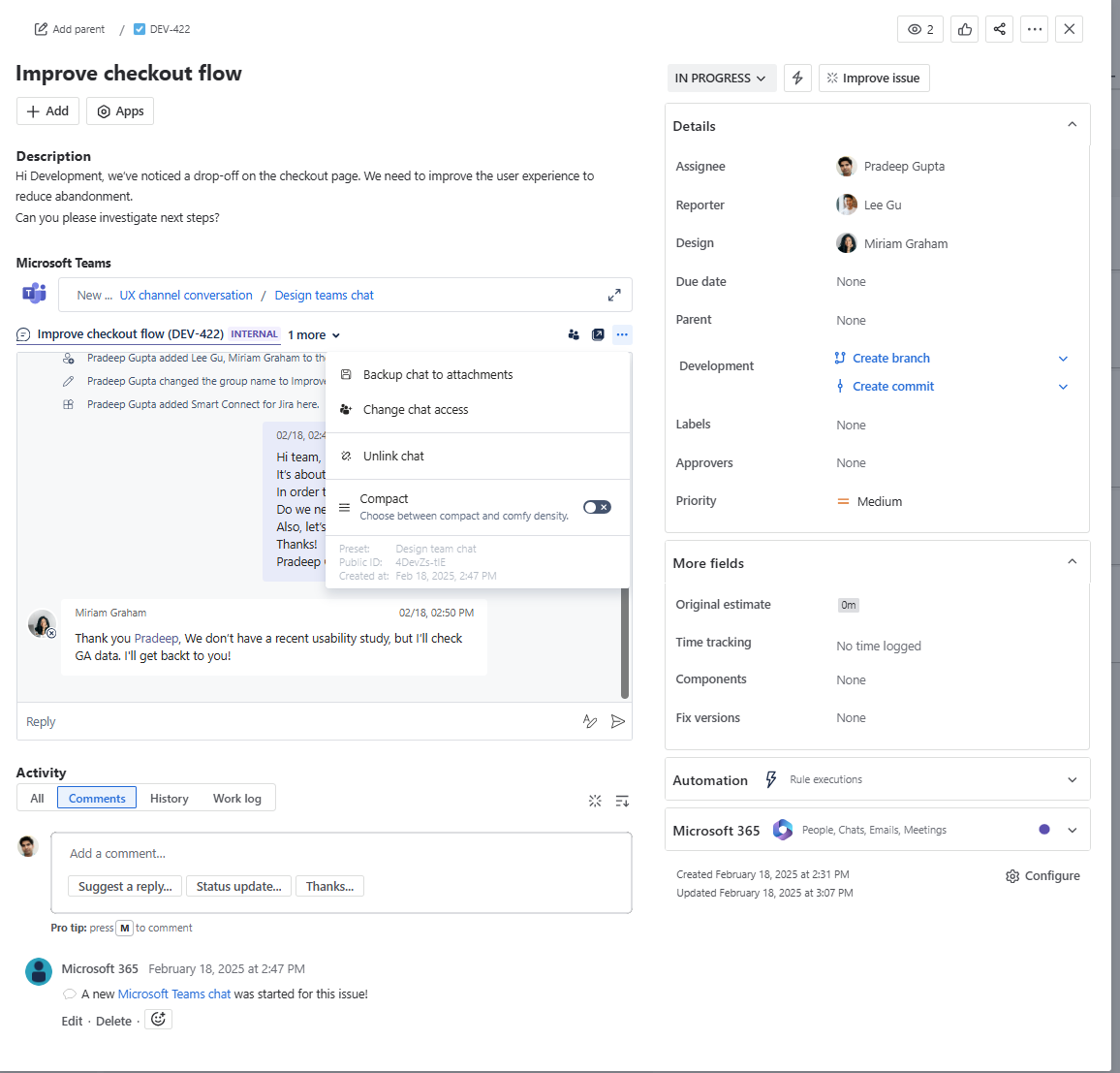Collapse the Details section
The height and width of the screenshot is (1073, 1120).
[x=1072, y=125]
